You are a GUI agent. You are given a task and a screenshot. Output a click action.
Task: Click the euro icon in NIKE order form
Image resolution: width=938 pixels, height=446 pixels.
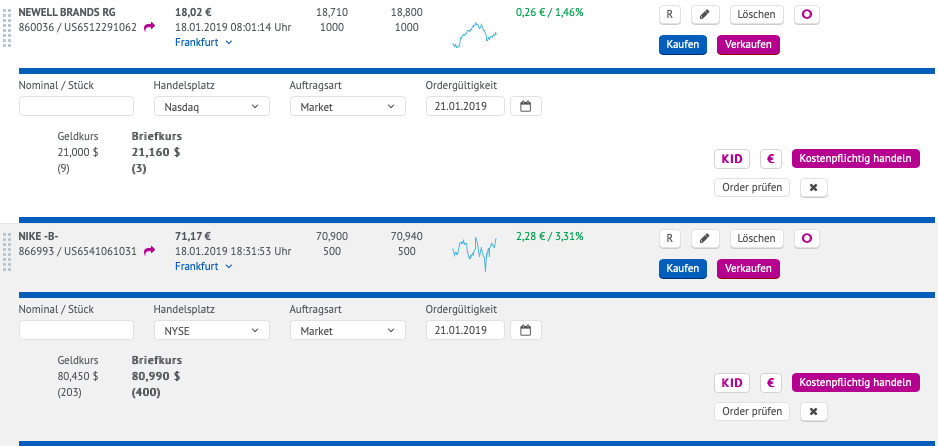click(x=771, y=383)
